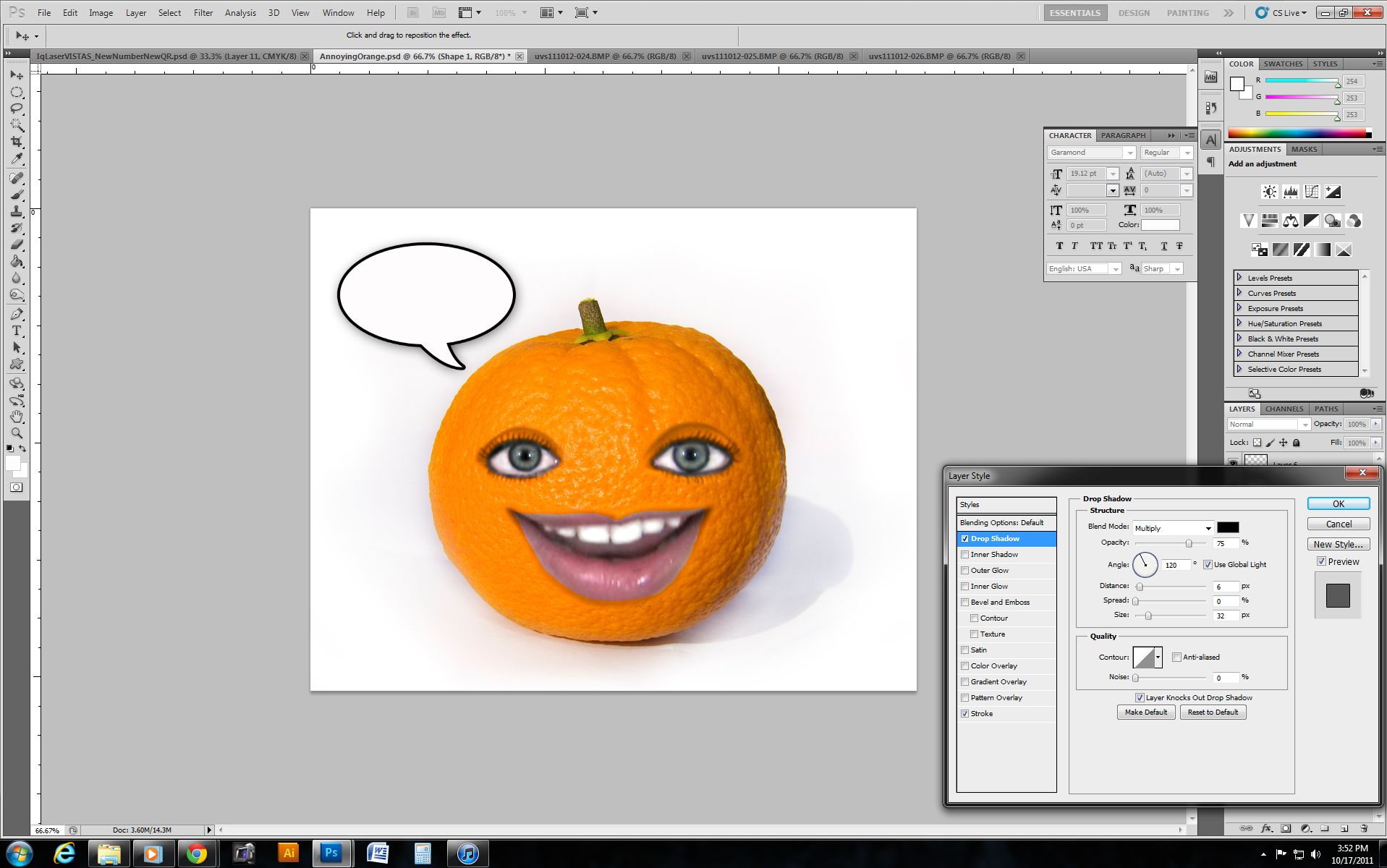
Task: Select the Lasso tool
Action: [x=17, y=109]
